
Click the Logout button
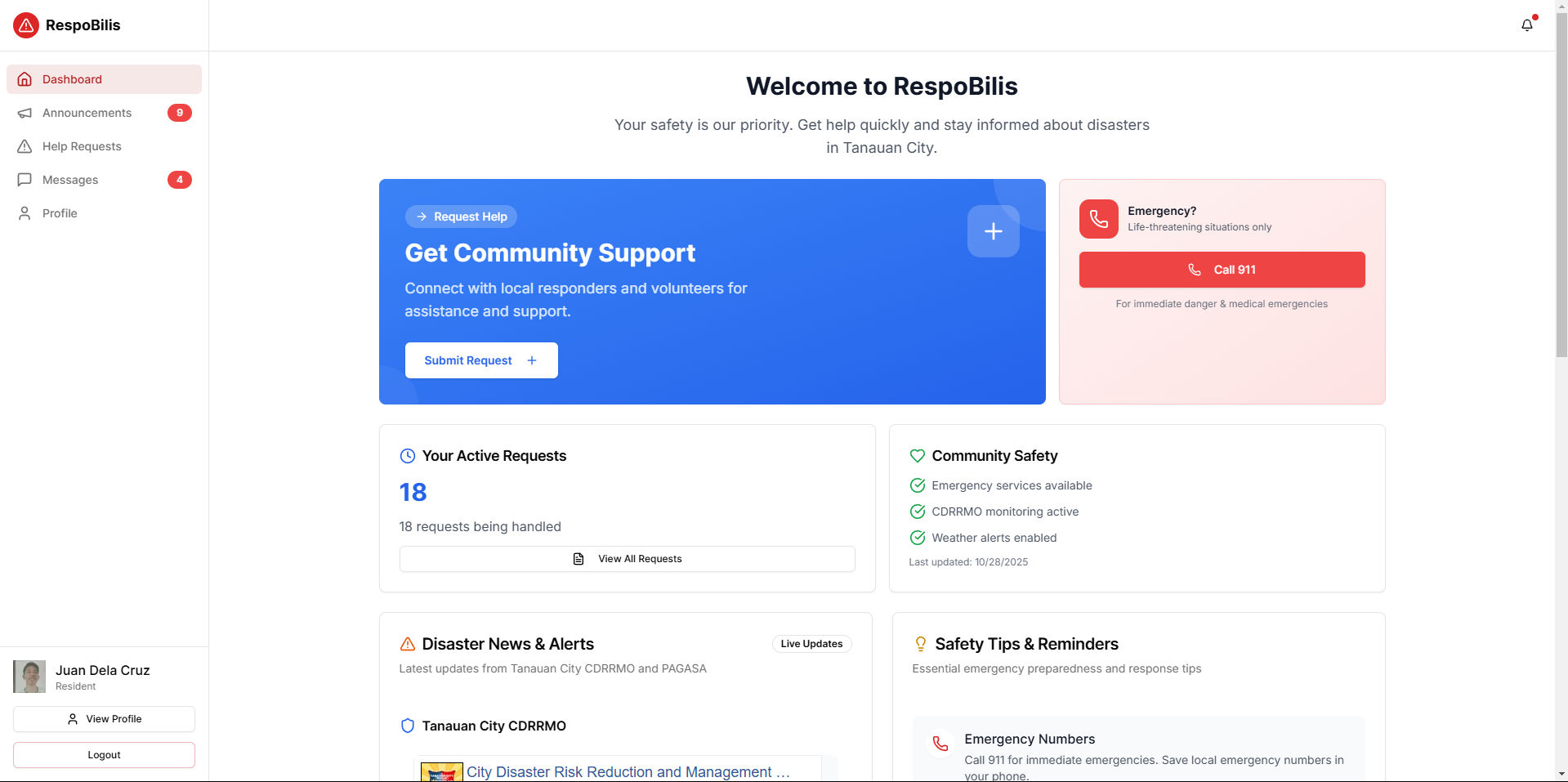pyautogui.click(x=104, y=755)
